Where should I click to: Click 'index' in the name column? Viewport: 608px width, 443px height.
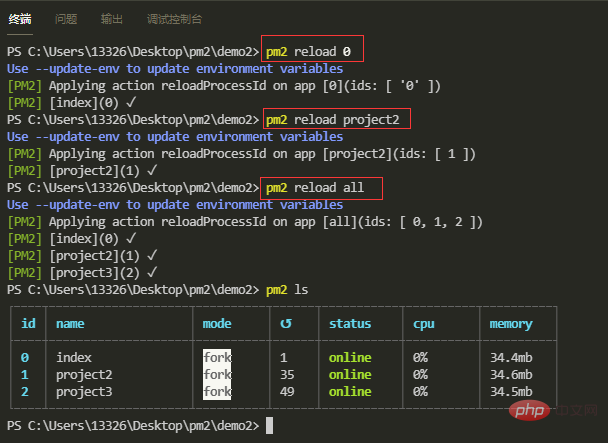pos(74,357)
